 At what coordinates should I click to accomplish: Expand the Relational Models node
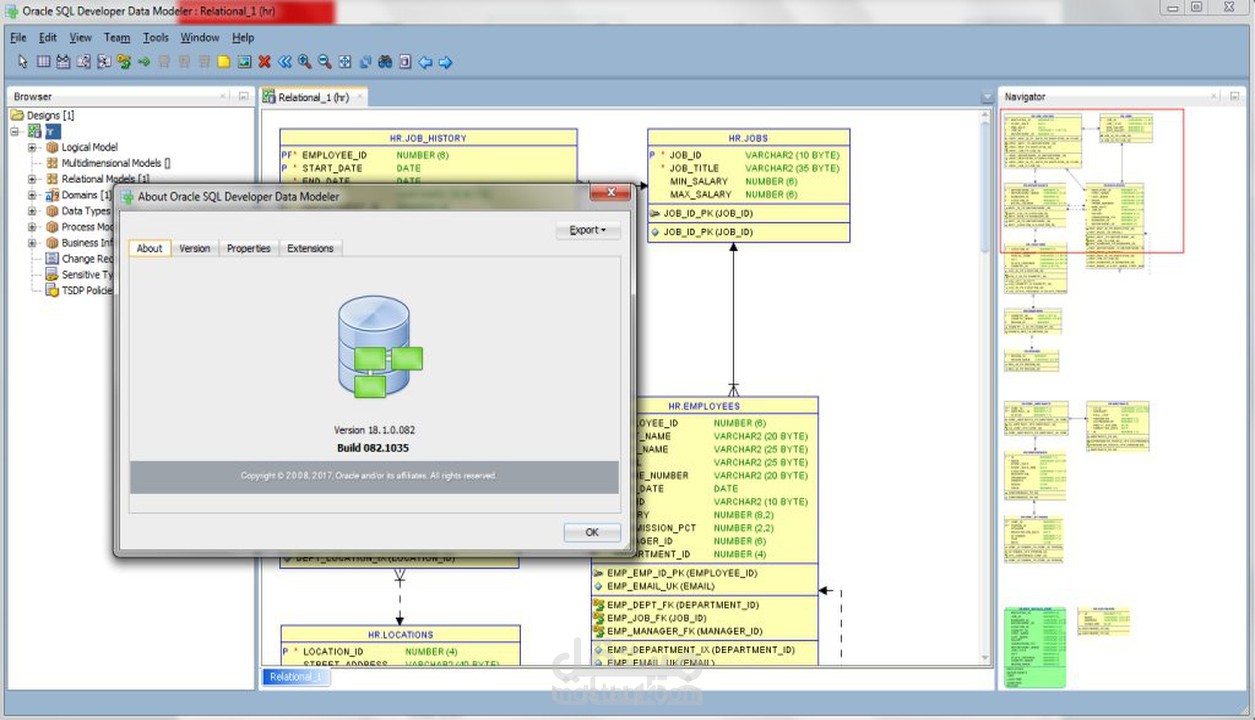[32, 178]
